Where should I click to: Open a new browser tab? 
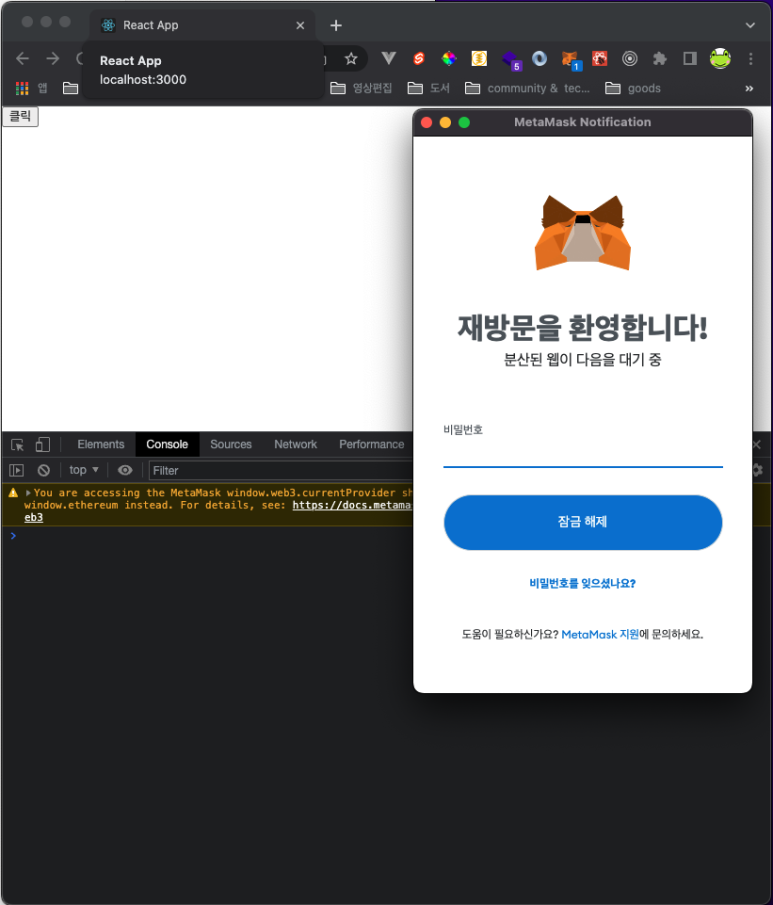click(336, 25)
